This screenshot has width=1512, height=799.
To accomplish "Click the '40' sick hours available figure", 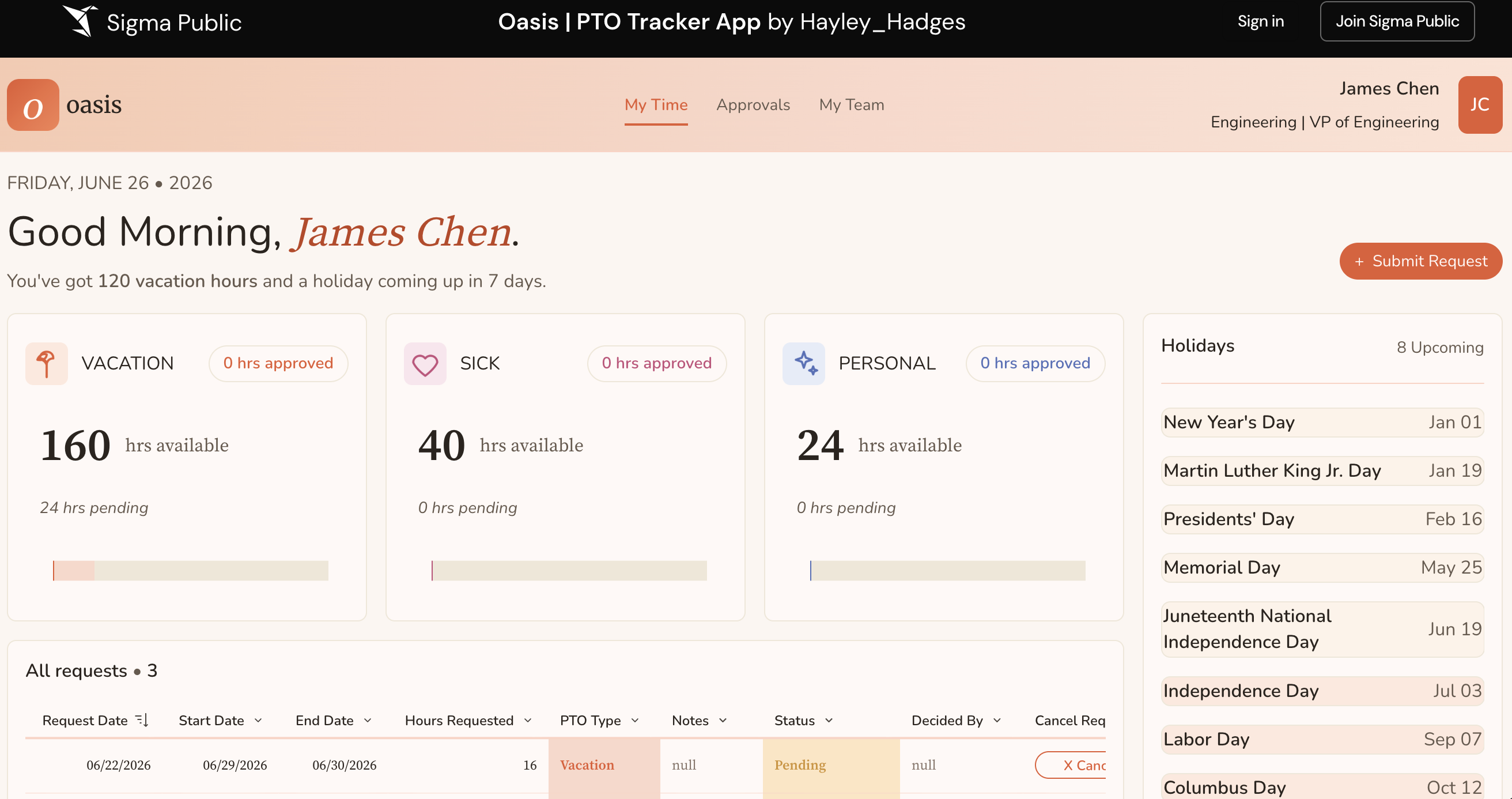I will pyautogui.click(x=441, y=446).
